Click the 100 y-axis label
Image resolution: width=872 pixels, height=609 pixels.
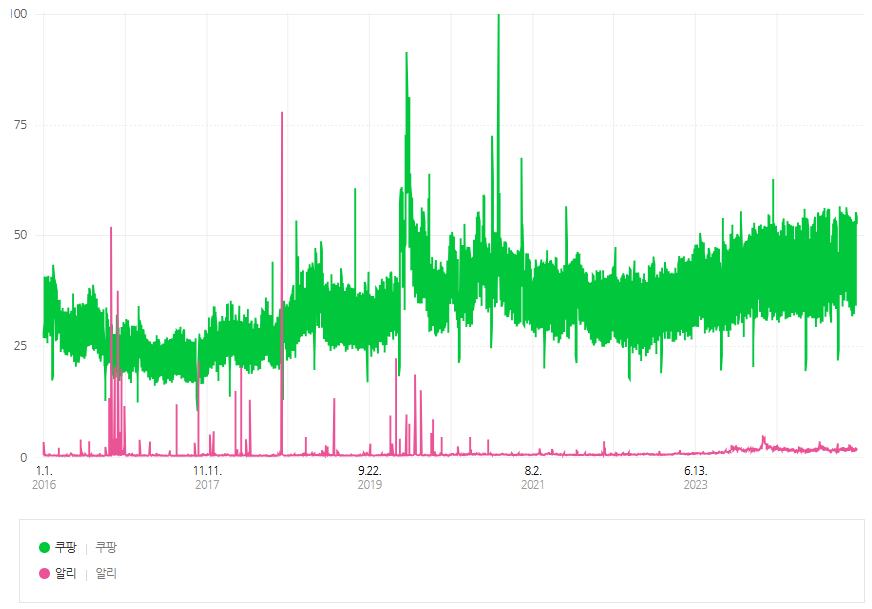(18, 14)
